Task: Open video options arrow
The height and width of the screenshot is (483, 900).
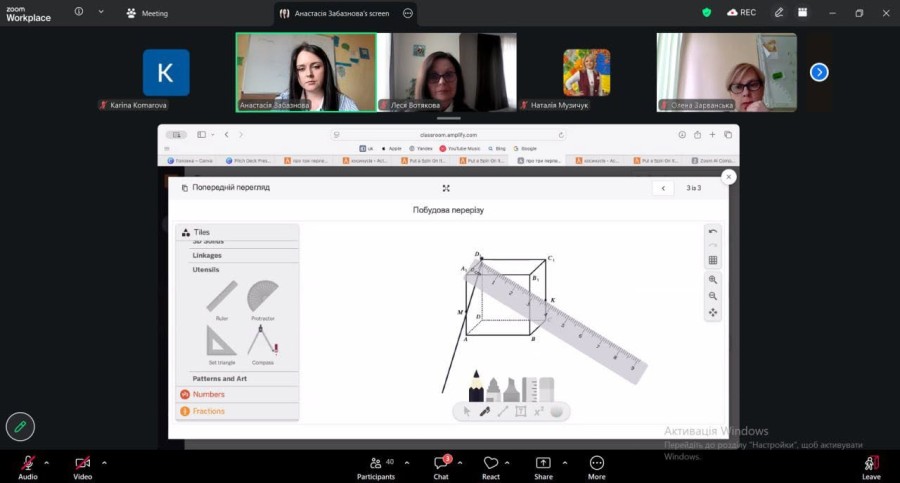Action: 104,462
